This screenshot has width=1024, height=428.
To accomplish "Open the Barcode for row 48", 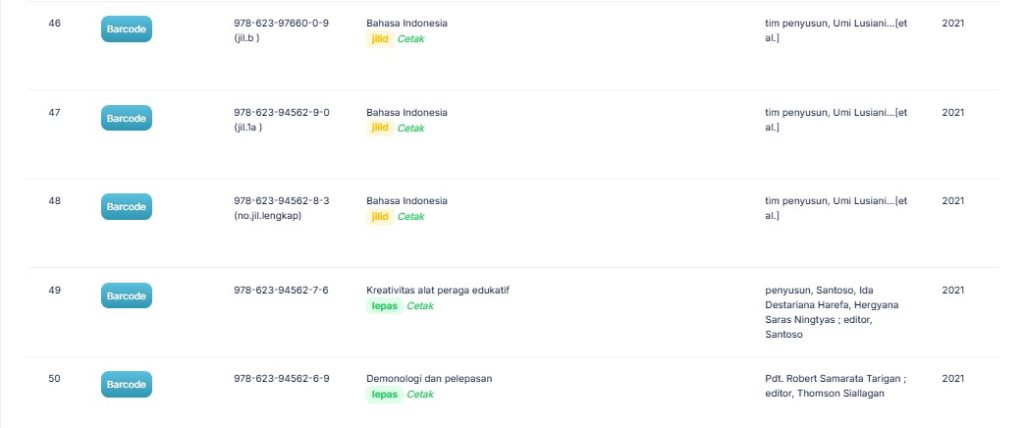I will tap(126, 207).
